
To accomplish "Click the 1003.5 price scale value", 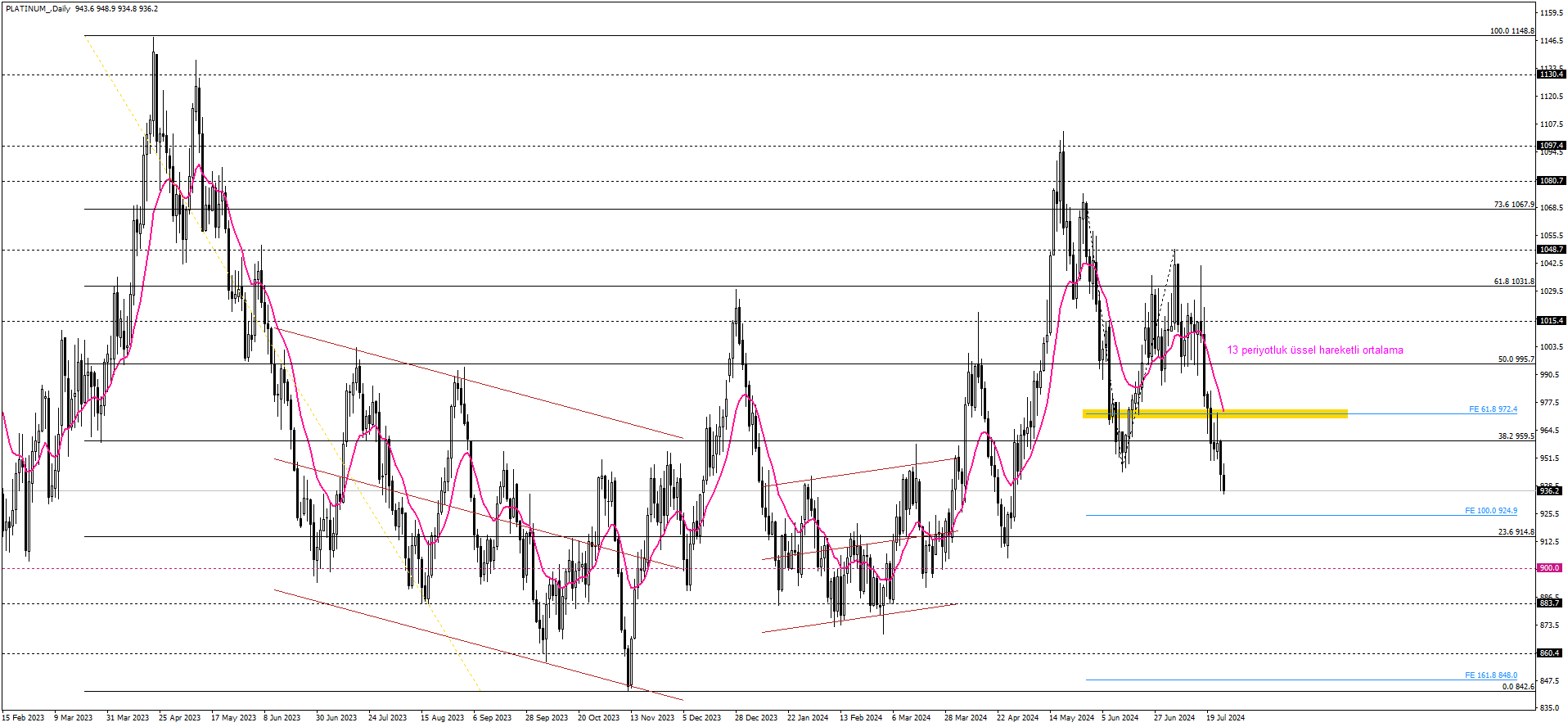I will 1552,347.
